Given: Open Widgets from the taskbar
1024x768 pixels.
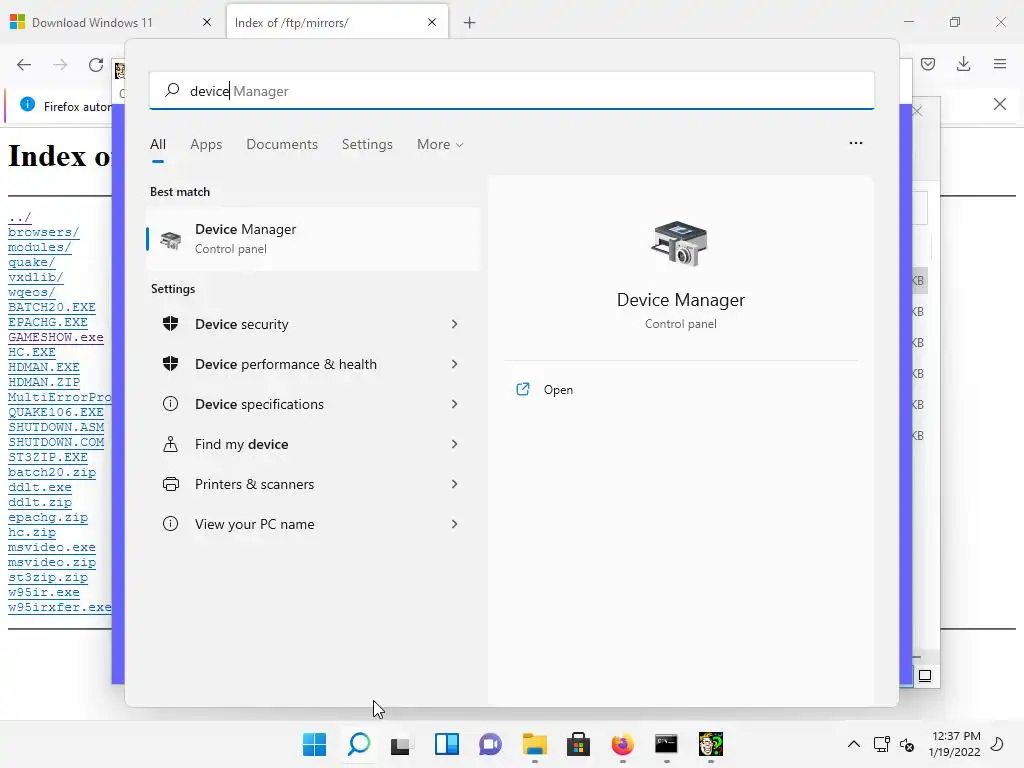Looking at the screenshot, I should click(x=447, y=744).
